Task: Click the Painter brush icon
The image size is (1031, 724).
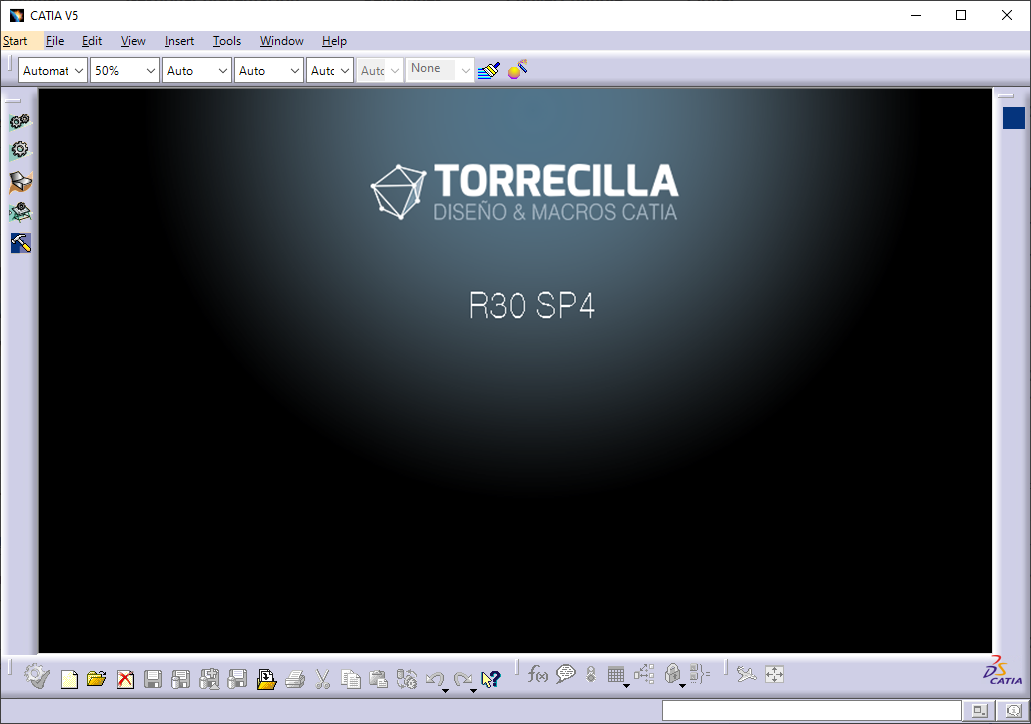Action: (x=489, y=70)
